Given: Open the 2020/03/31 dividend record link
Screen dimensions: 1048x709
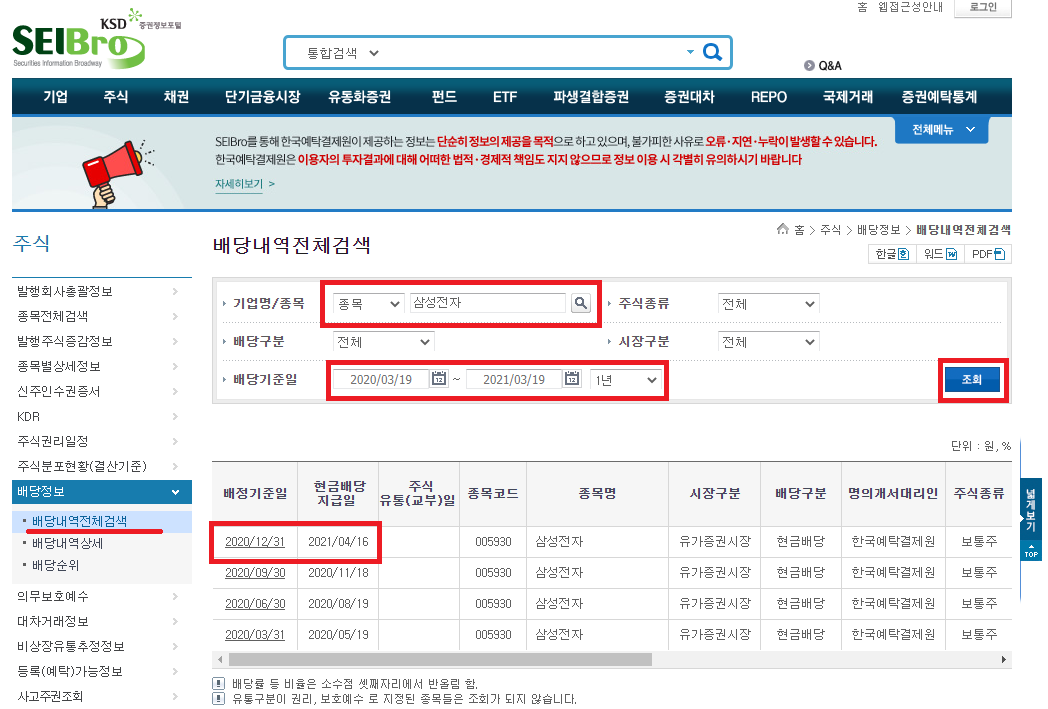Looking at the screenshot, I should coord(255,634).
